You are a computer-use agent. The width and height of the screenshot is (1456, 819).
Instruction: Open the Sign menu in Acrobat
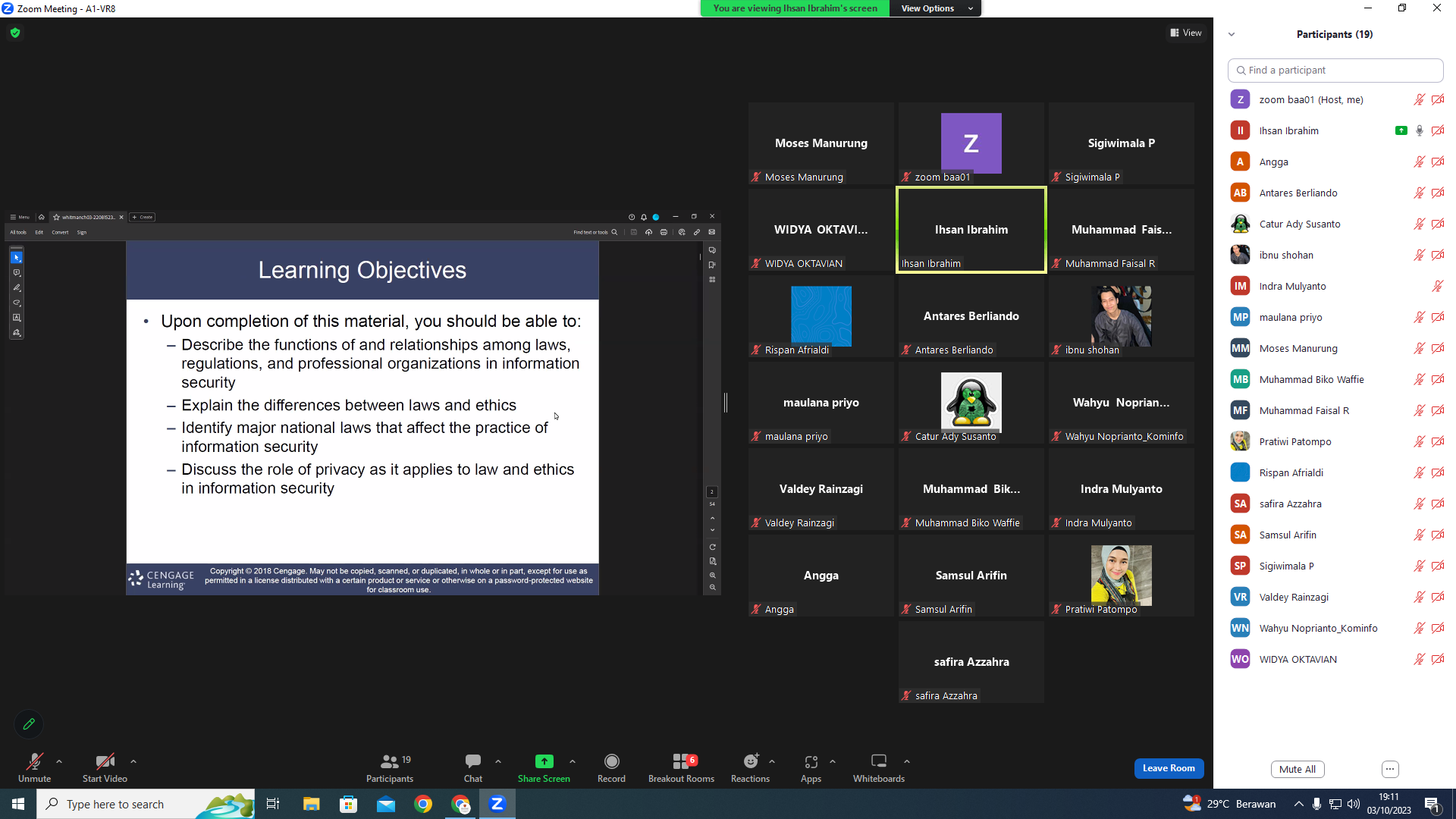tap(82, 233)
